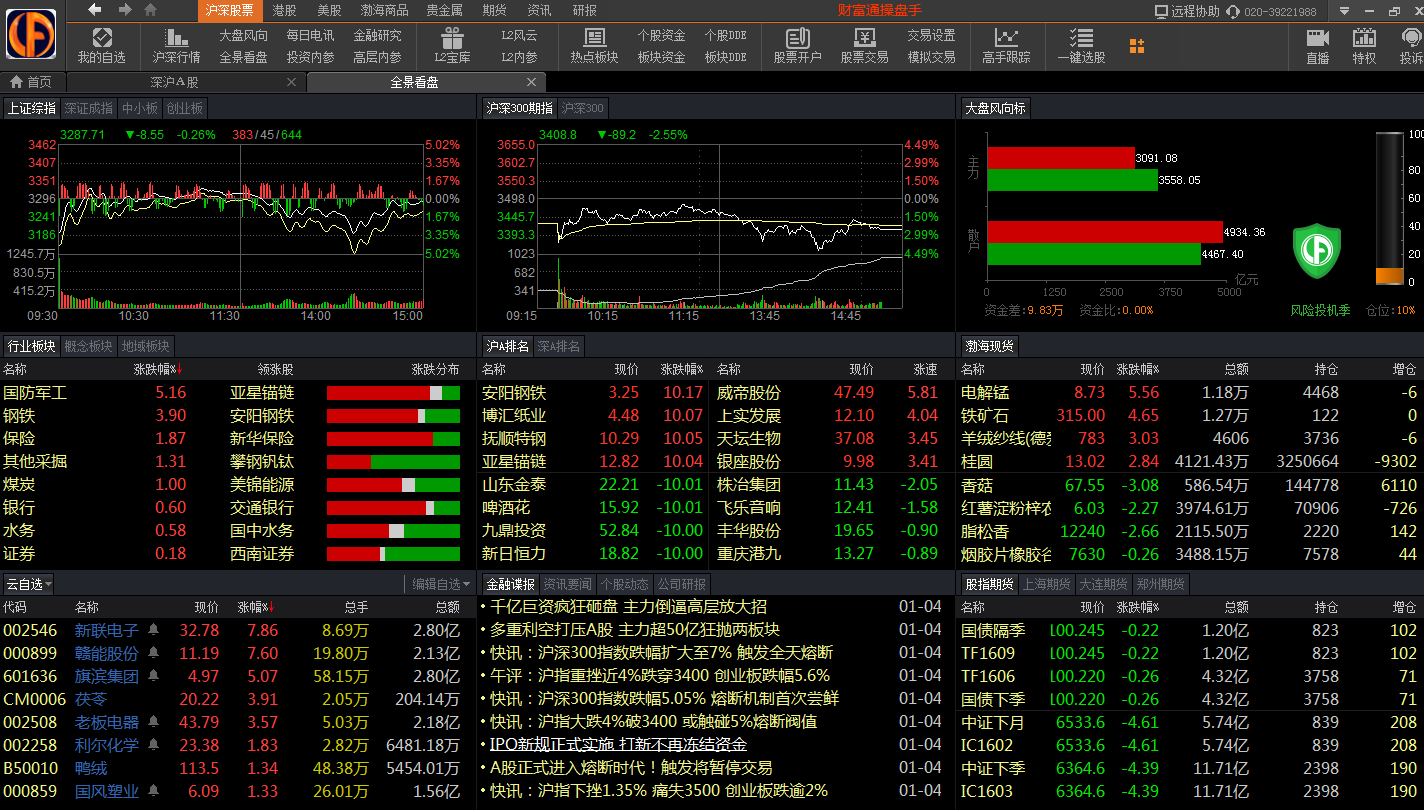Sort industry list by 涨跌幅% column
The height and width of the screenshot is (810, 1424).
(158, 370)
